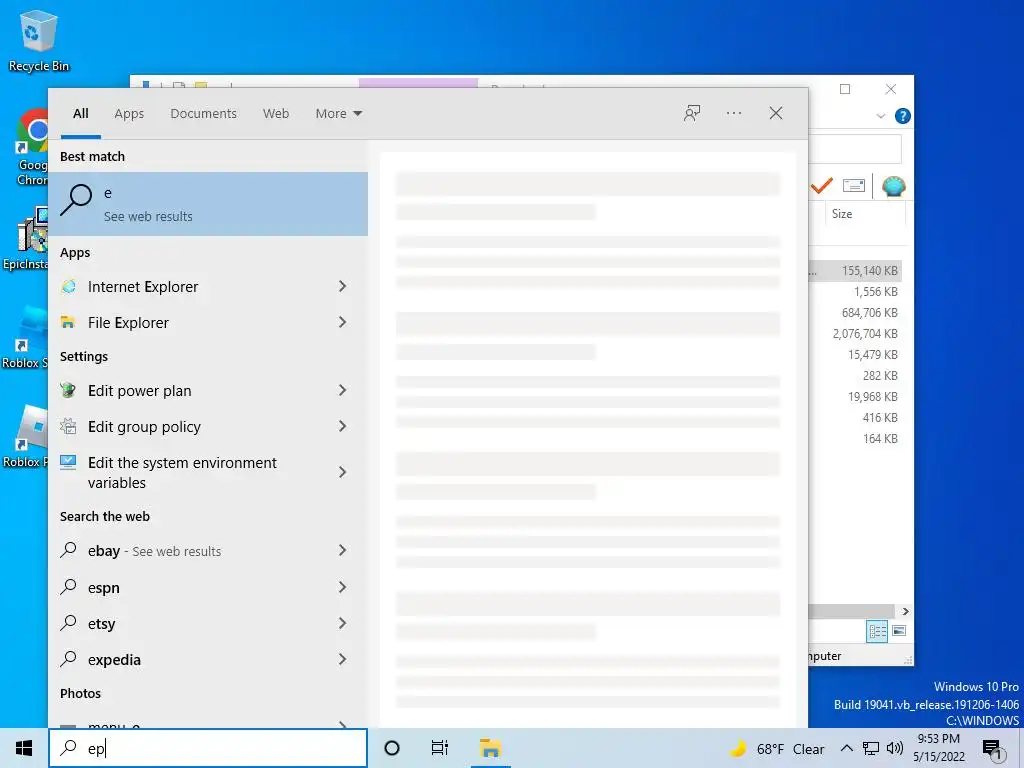Expand system environment variables arrow
The width and height of the screenshot is (1024, 768).
(342, 472)
